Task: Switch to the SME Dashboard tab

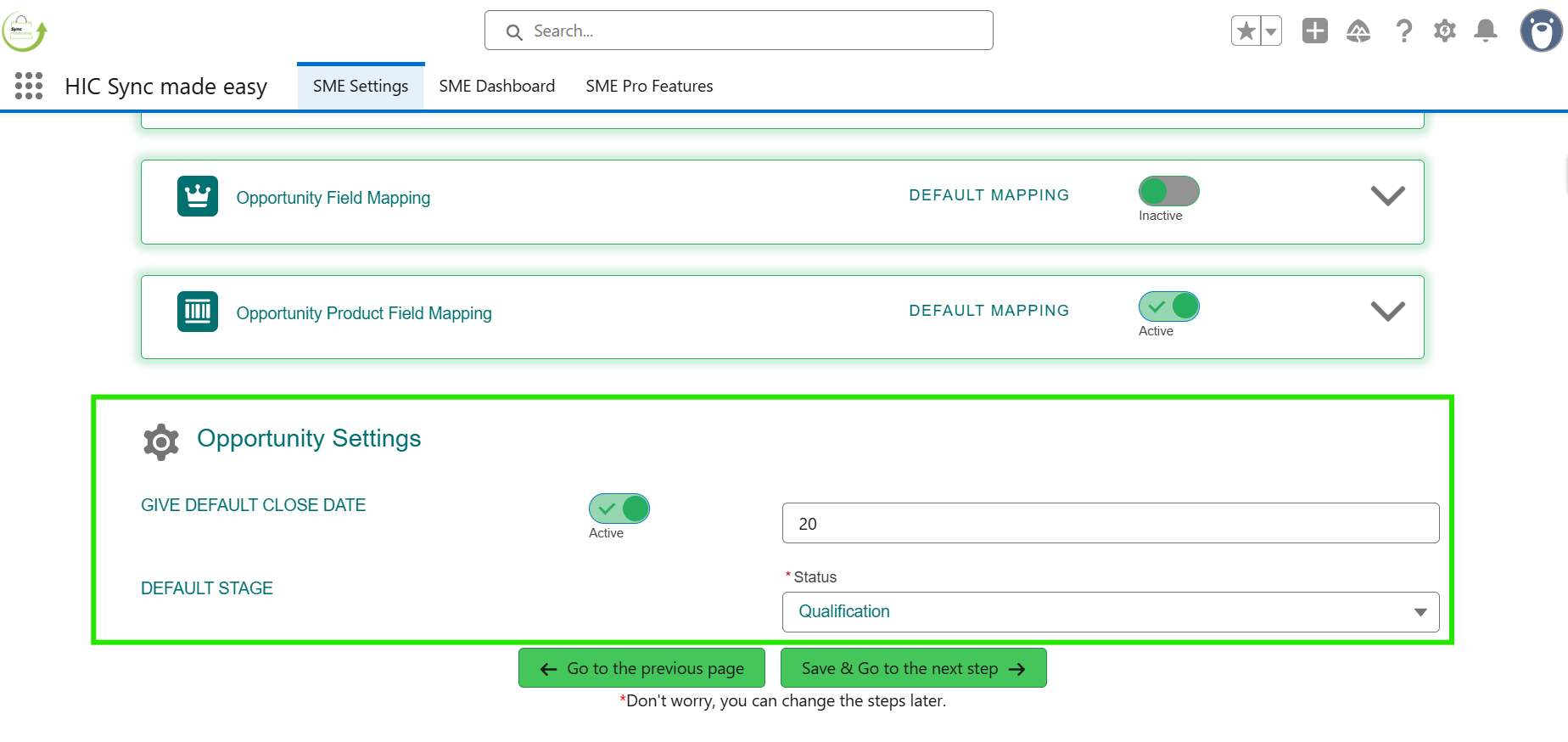Action: (496, 87)
